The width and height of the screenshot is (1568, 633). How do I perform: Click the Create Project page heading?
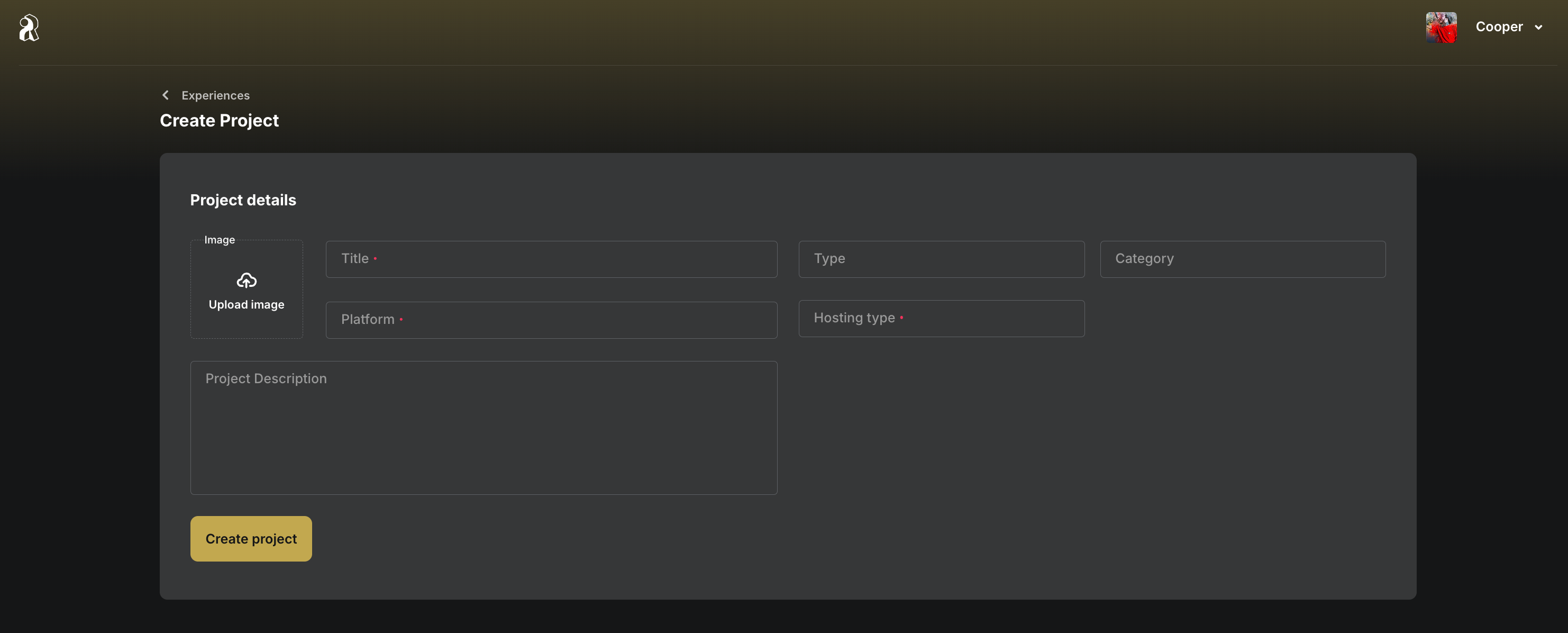click(219, 121)
